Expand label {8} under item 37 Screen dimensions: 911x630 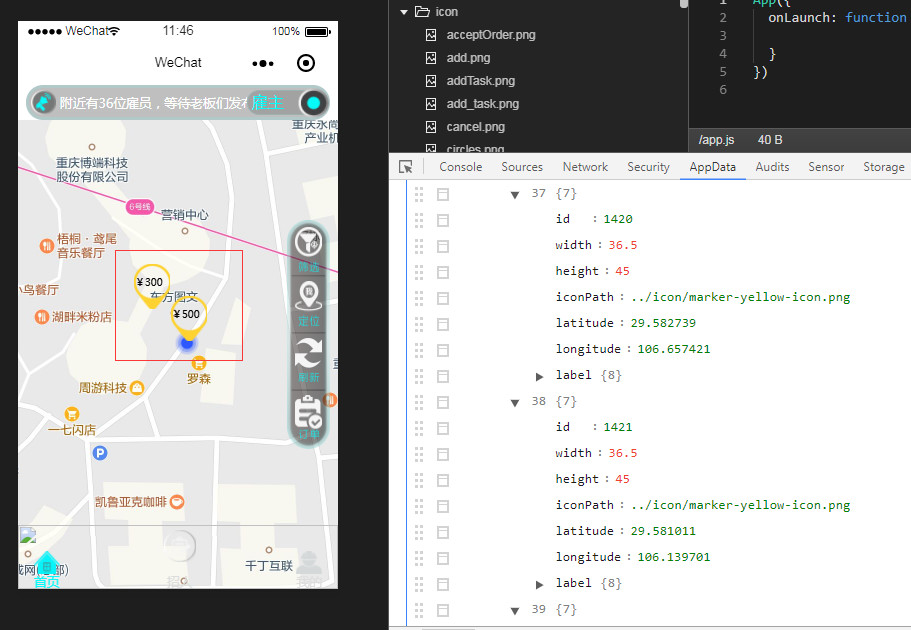(x=539, y=377)
